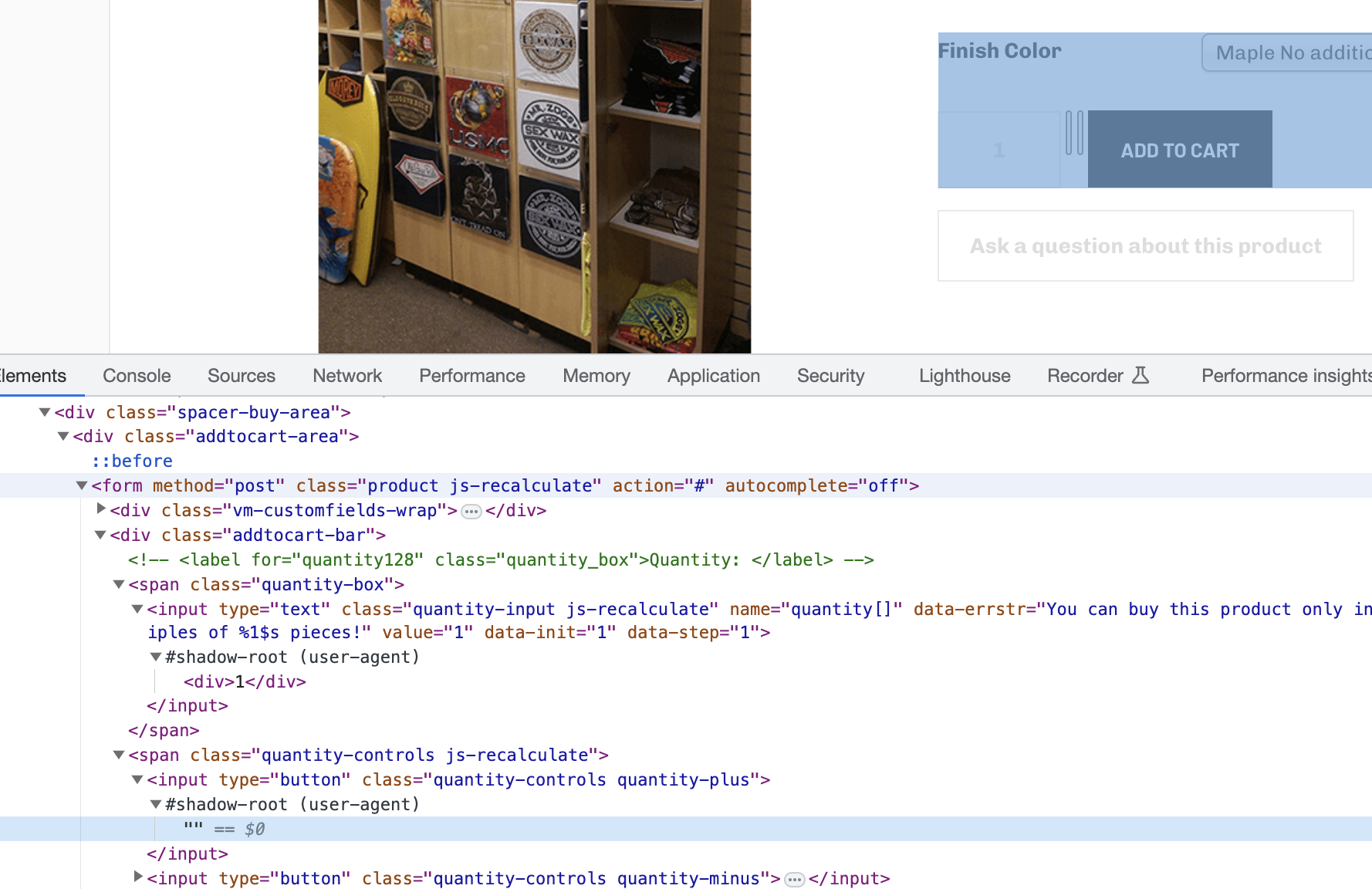Click the ellipsis badge in quantity-minus input
The width and height of the screenshot is (1372, 889).
pos(794,880)
